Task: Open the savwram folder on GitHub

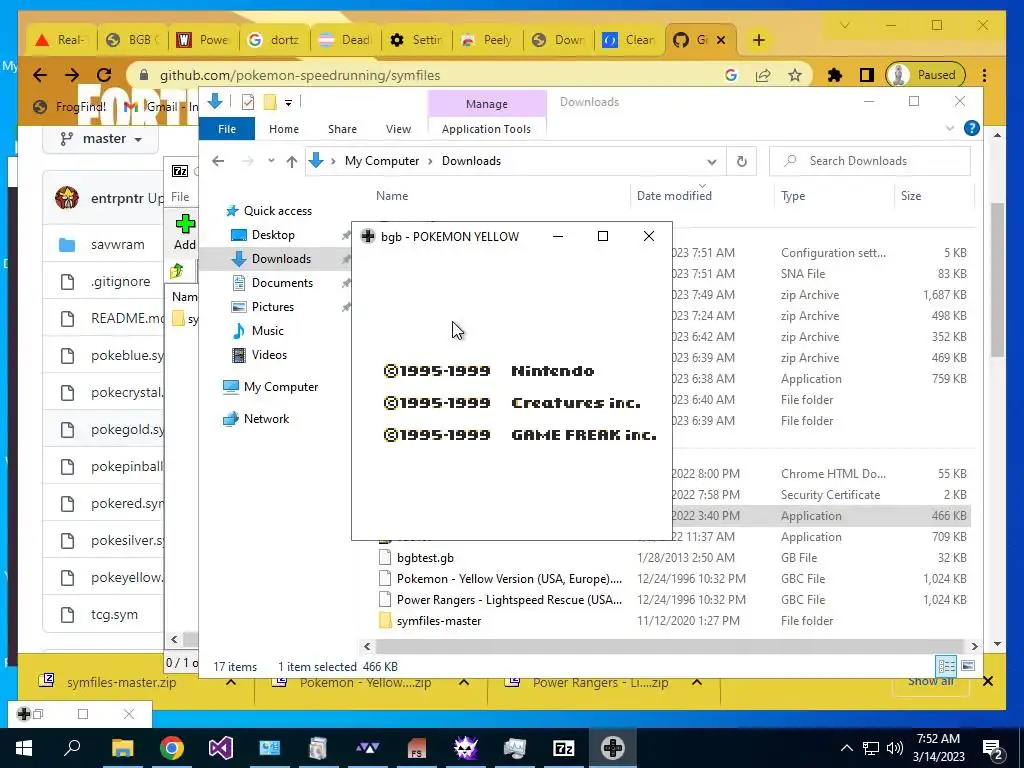Action: [x=118, y=244]
